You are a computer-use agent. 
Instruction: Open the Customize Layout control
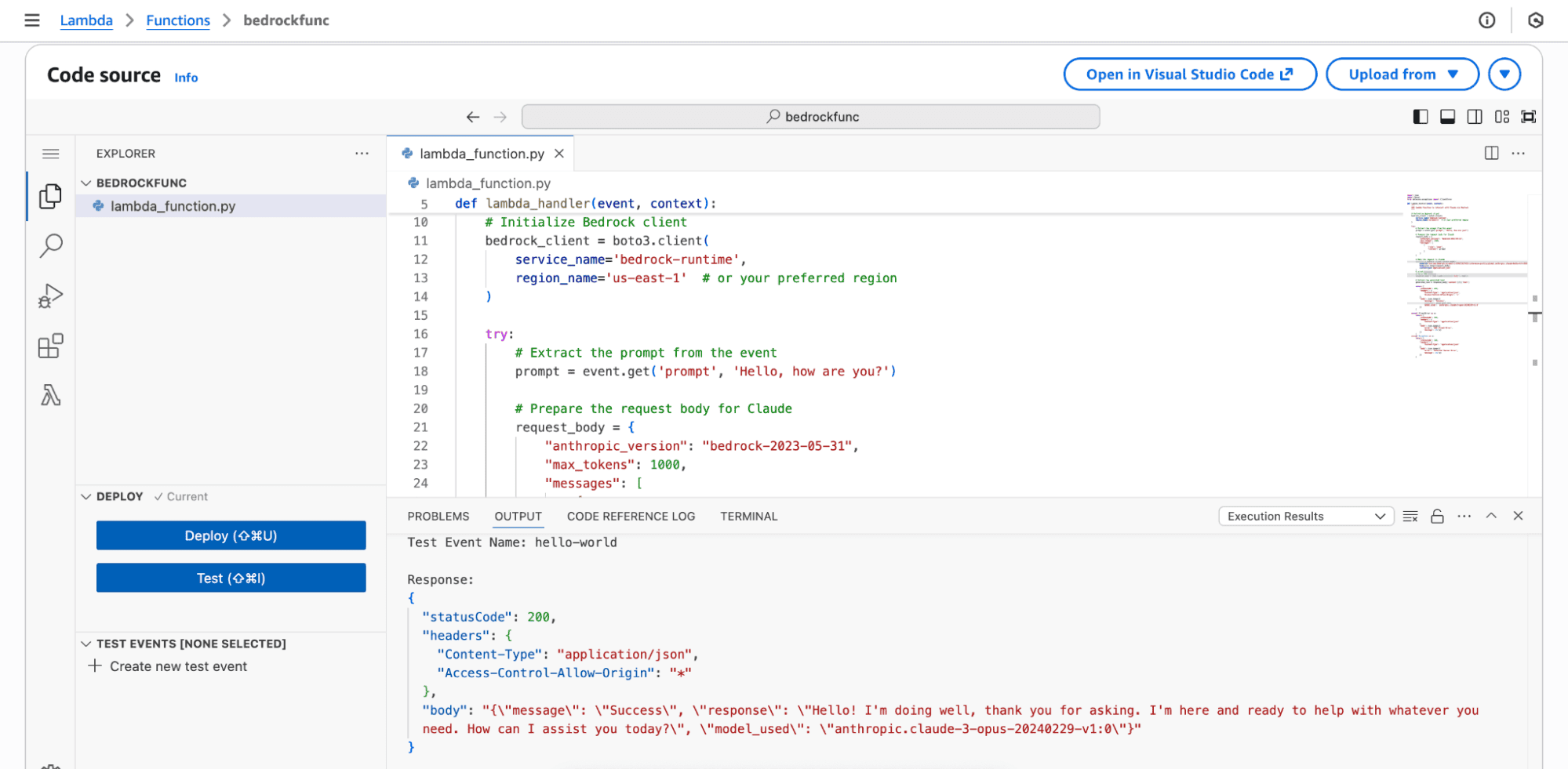(1502, 116)
